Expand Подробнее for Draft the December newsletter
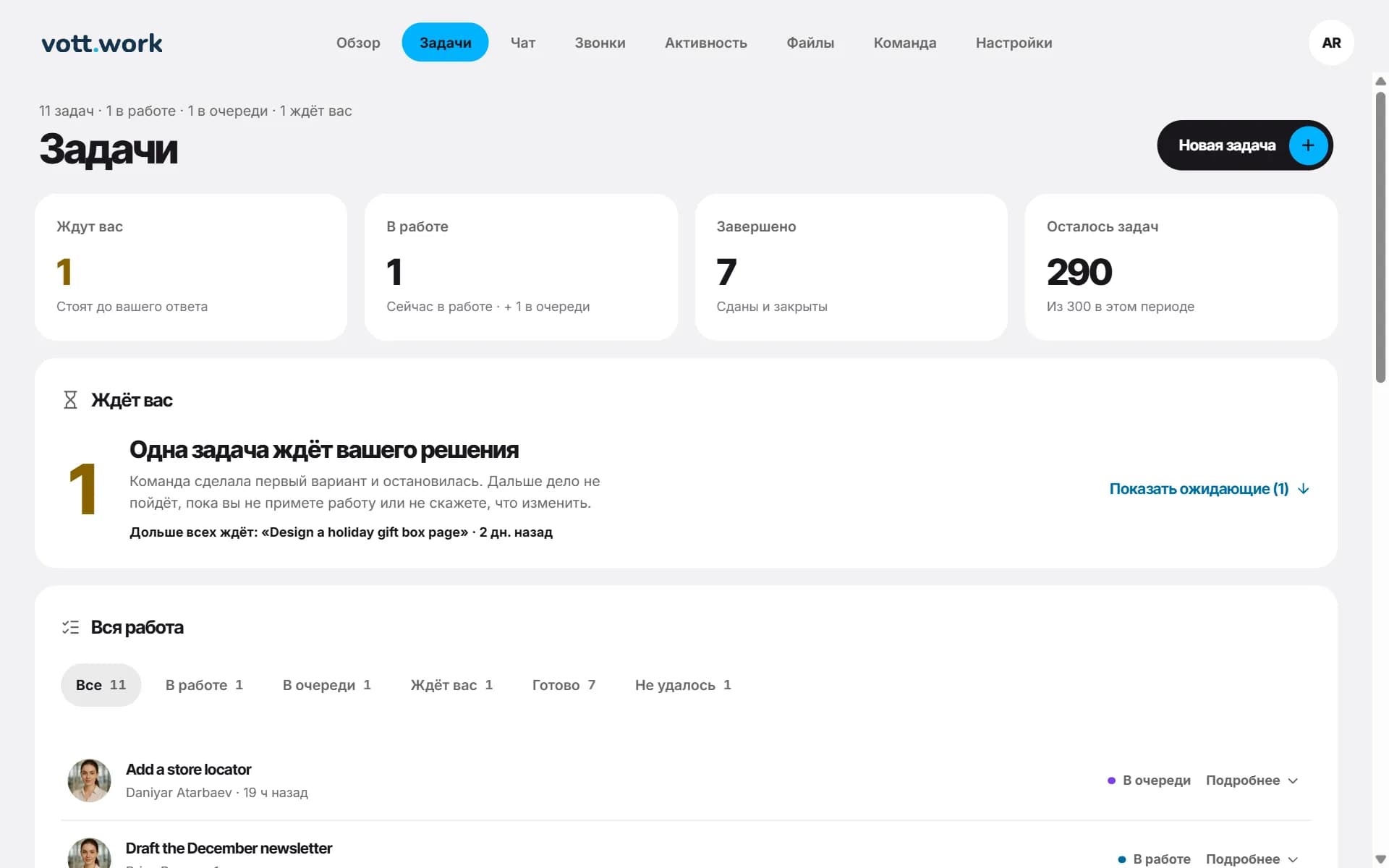Screen dimensions: 1389x868 pyautogui.click(x=1252, y=859)
